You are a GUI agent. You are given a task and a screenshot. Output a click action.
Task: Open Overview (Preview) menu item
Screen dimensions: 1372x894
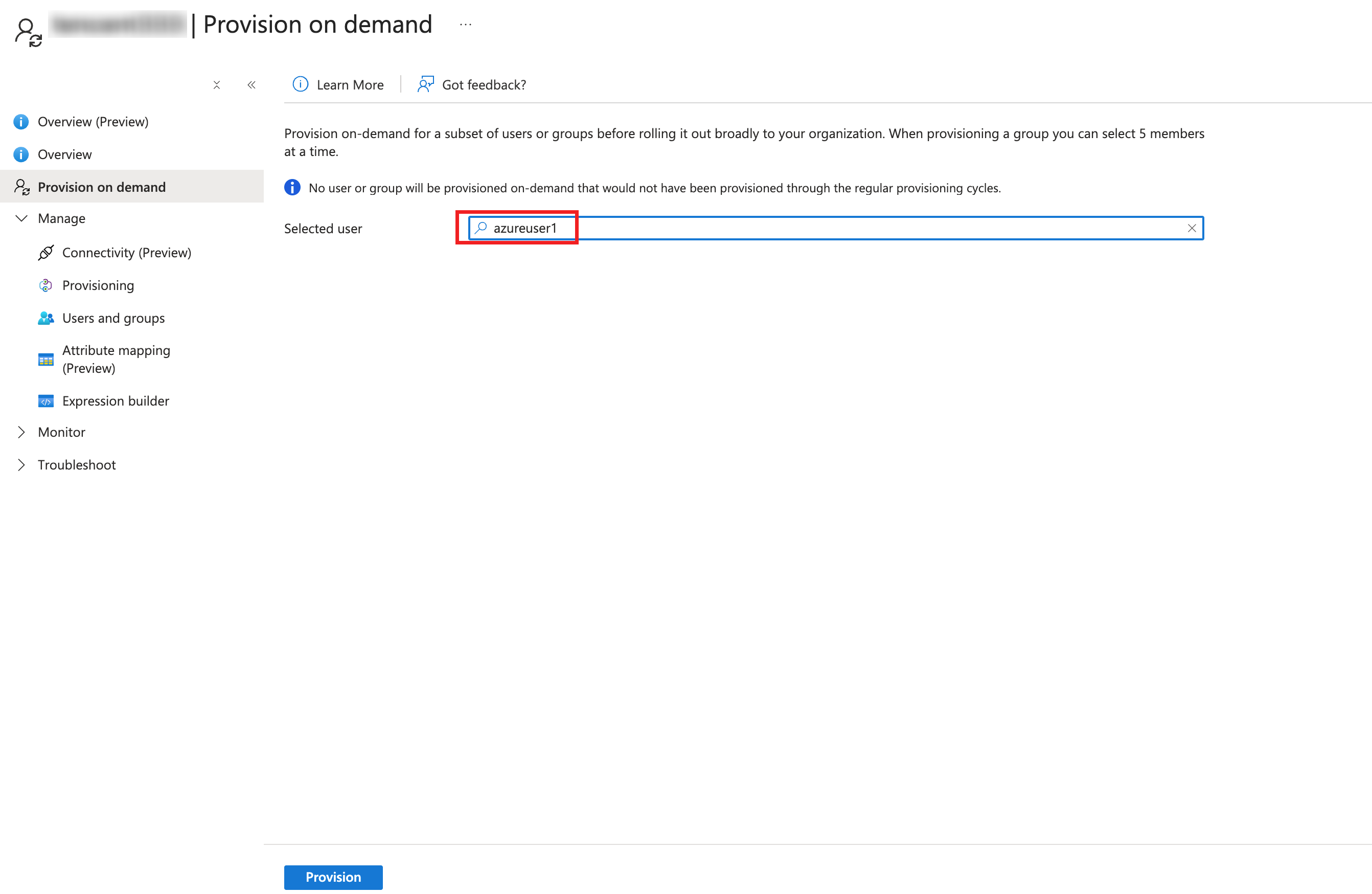[93, 122]
